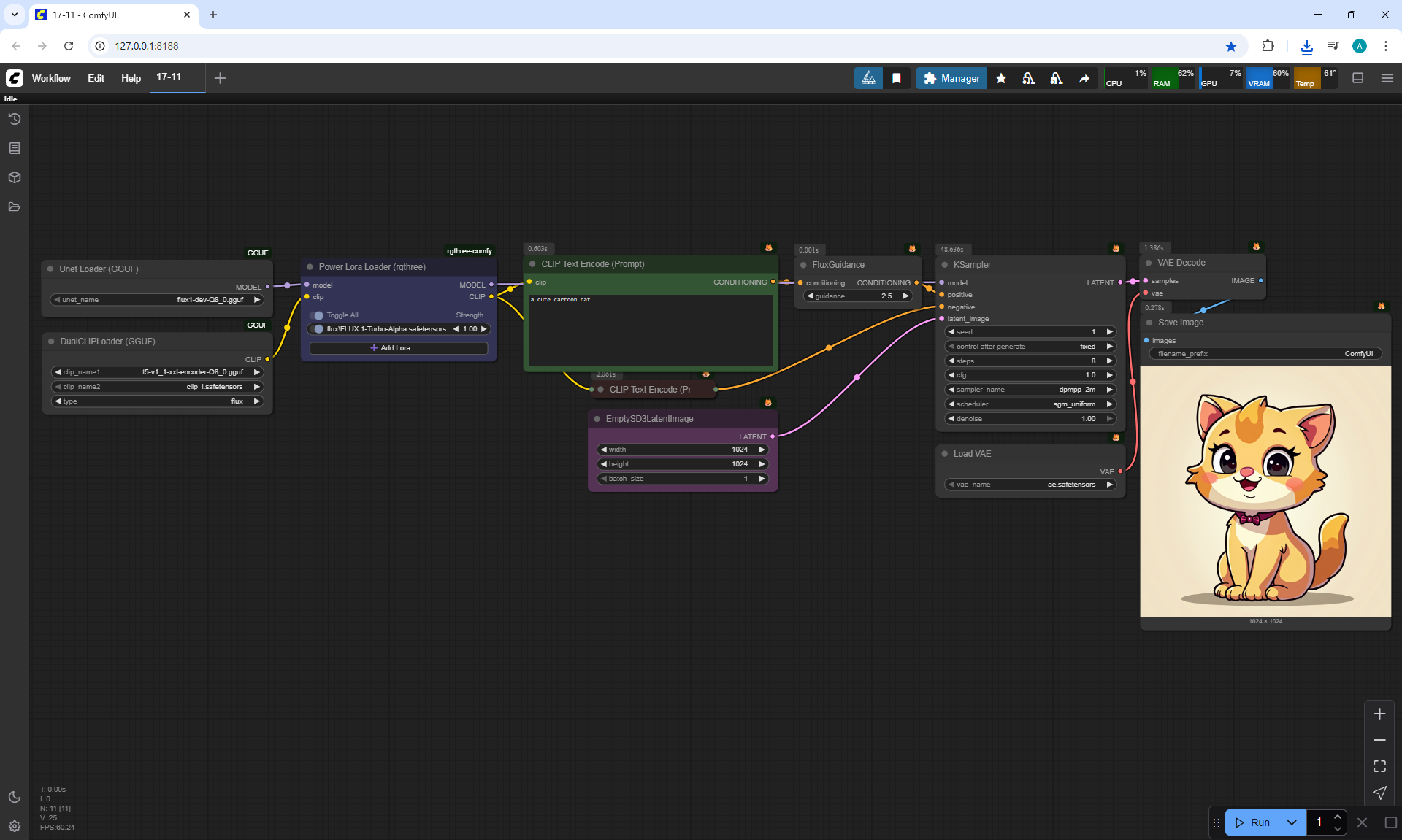The width and height of the screenshot is (1402, 840).
Task: Open the sampler_name dropdown in KSampler
Action: tap(1030, 390)
